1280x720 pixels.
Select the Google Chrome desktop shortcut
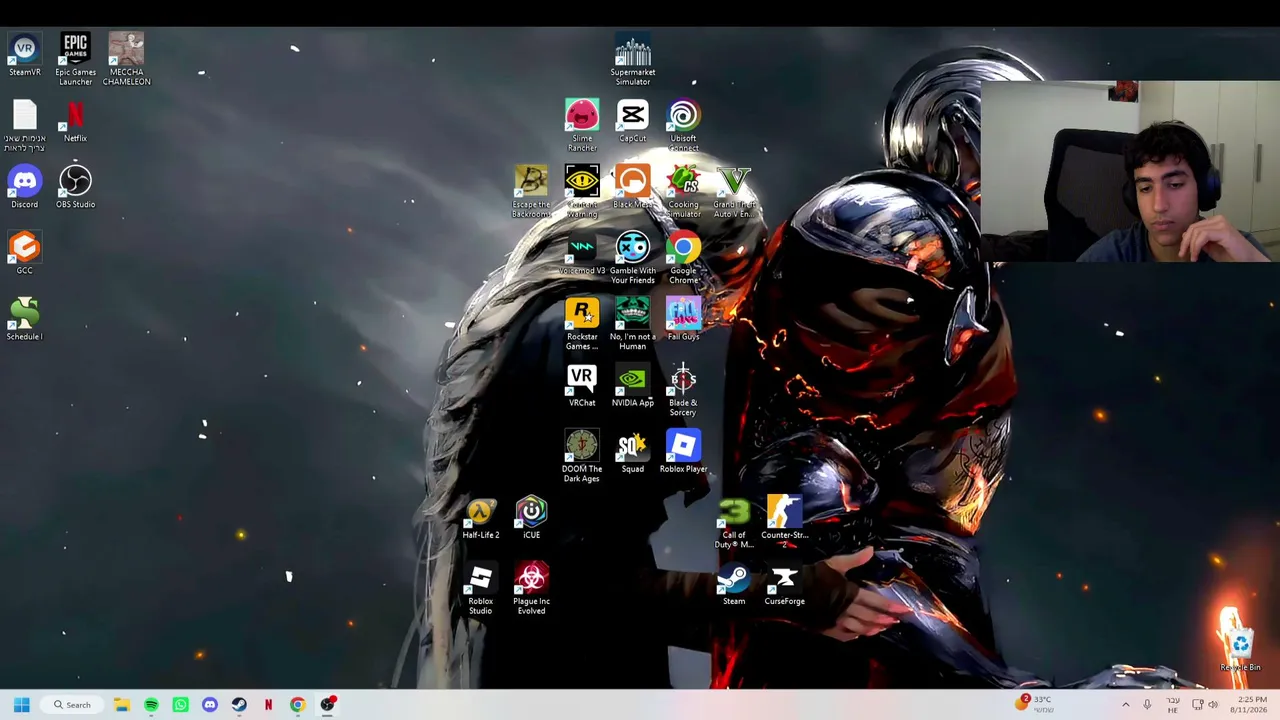point(684,258)
